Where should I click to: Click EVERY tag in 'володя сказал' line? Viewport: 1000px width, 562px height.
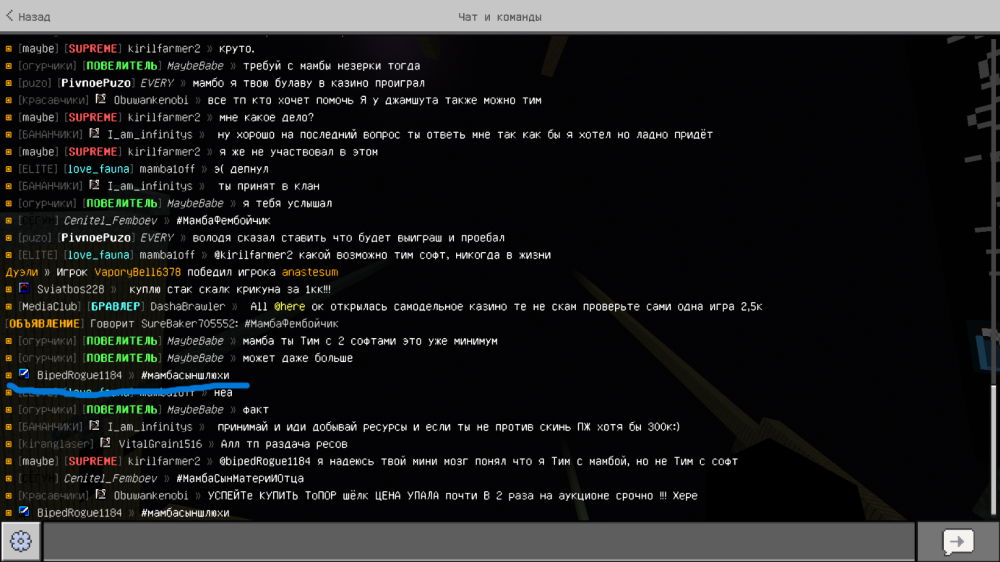156,238
